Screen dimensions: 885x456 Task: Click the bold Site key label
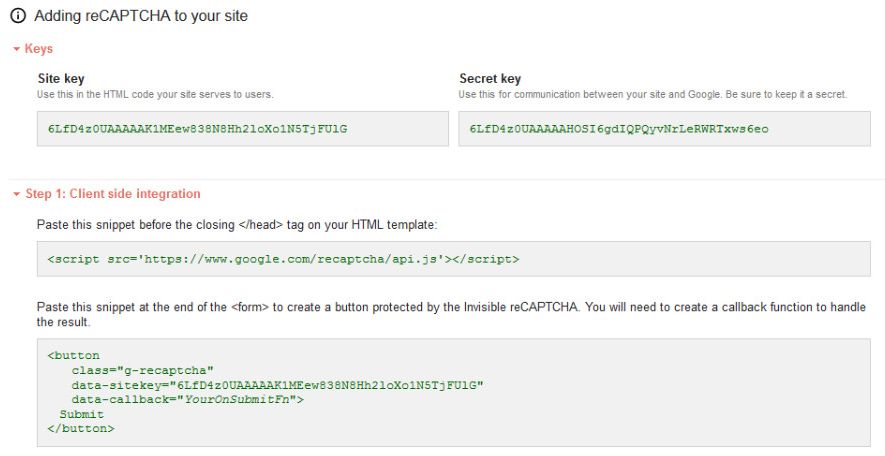59,79
